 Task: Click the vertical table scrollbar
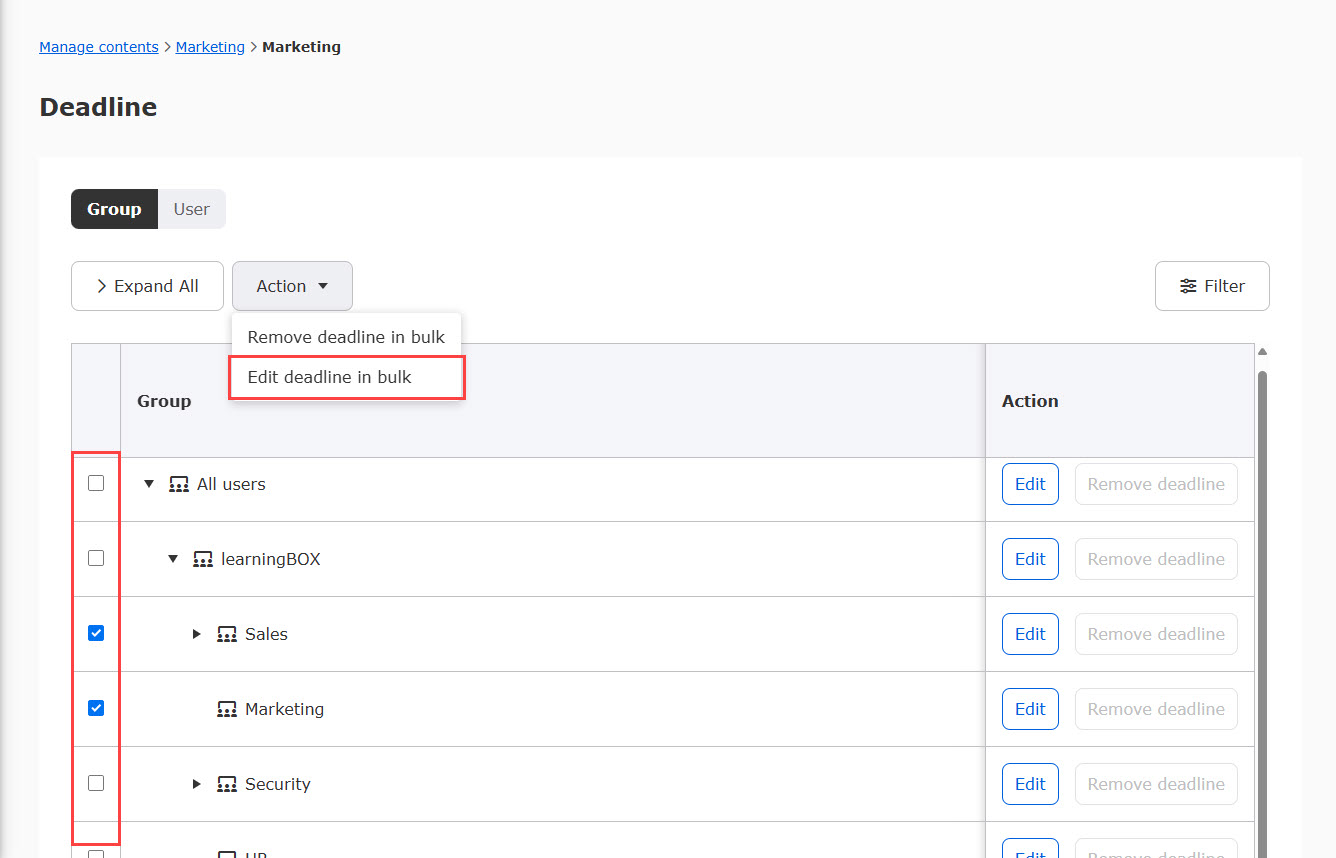pyautogui.click(x=1262, y=600)
